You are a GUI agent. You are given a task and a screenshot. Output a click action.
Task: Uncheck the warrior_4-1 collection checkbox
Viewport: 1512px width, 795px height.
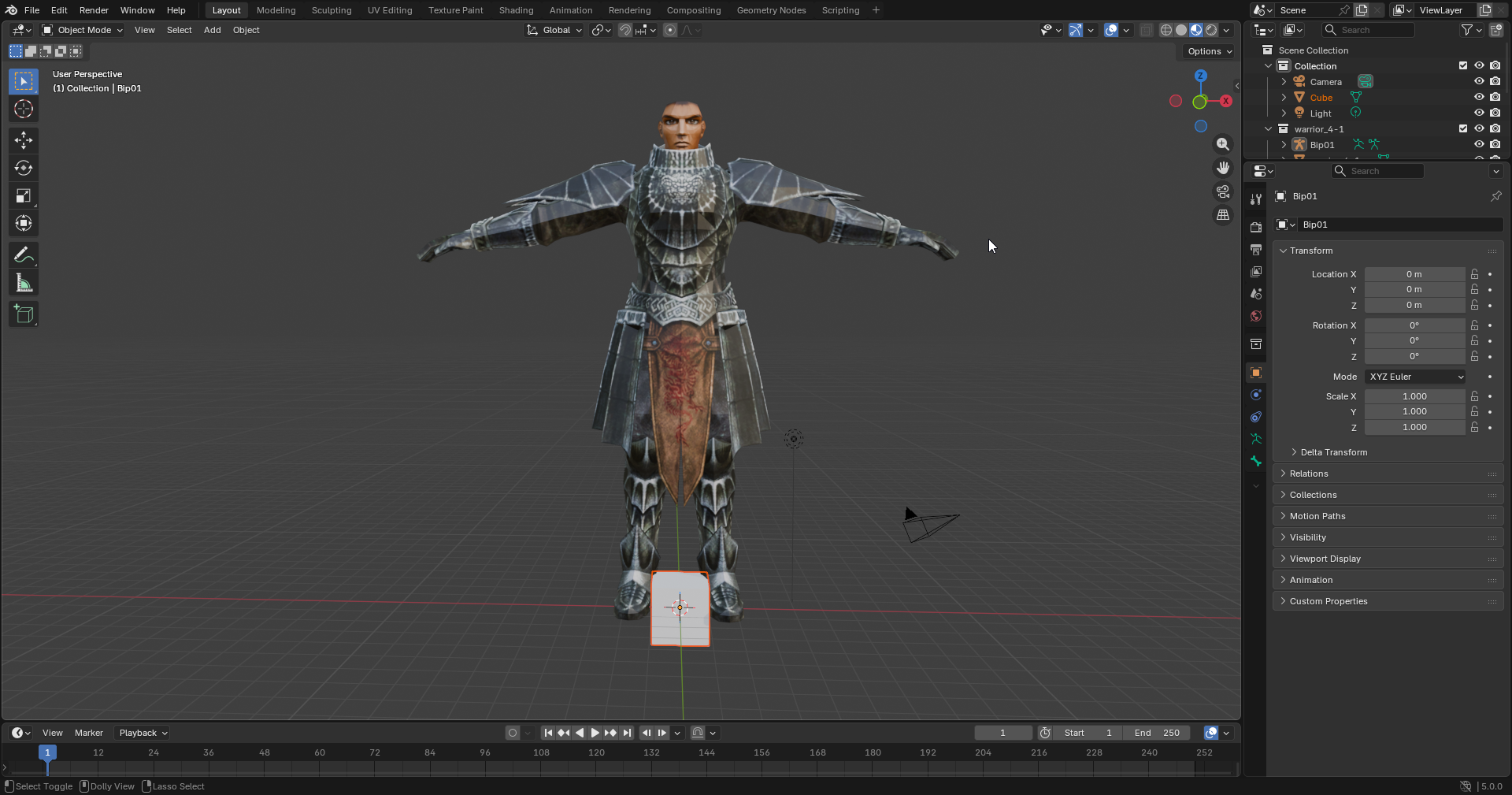click(x=1463, y=128)
